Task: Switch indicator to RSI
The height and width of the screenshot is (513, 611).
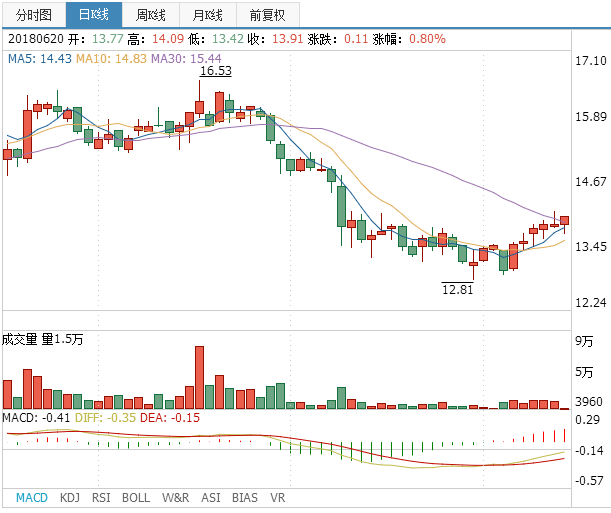Action: [101, 497]
